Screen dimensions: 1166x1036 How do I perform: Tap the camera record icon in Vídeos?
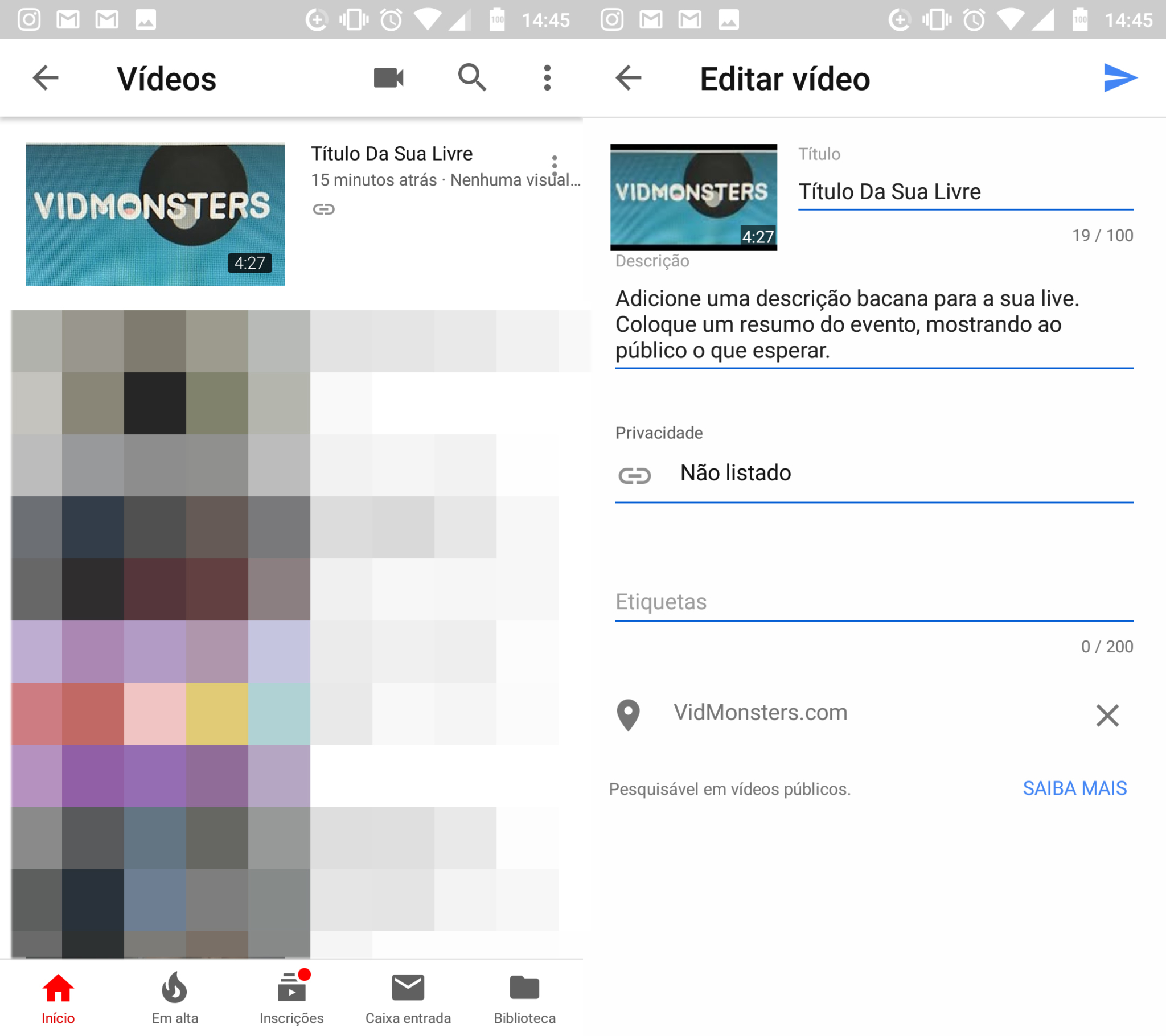[388, 78]
